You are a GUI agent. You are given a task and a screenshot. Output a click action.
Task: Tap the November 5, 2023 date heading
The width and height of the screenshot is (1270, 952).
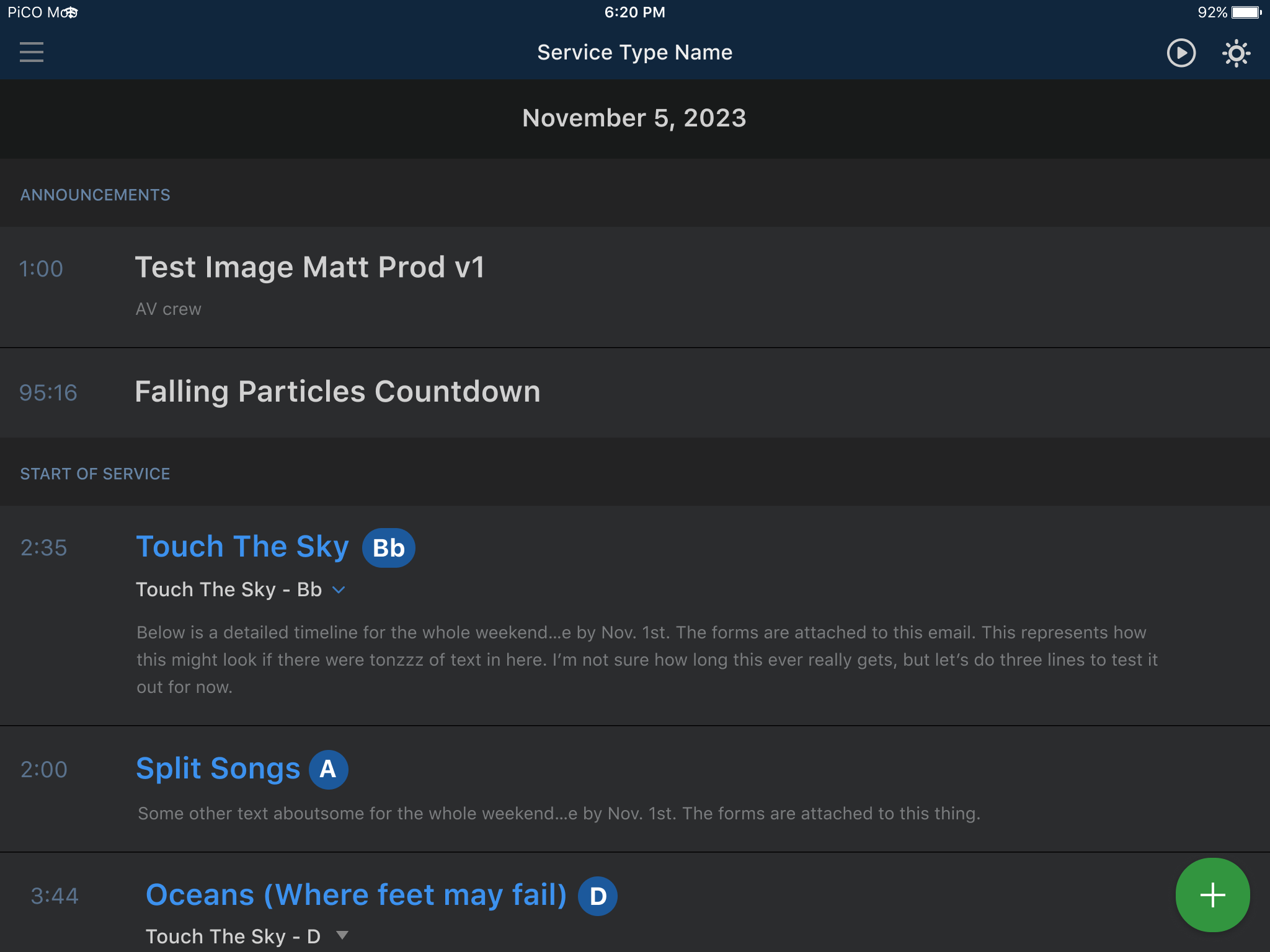point(634,118)
